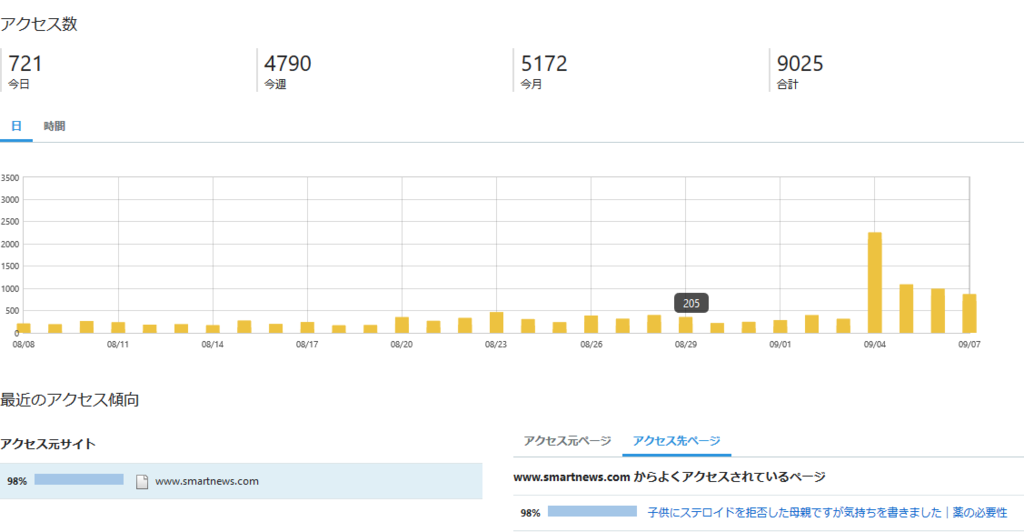Click the 09/07 bar in the chart

tap(969, 313)
